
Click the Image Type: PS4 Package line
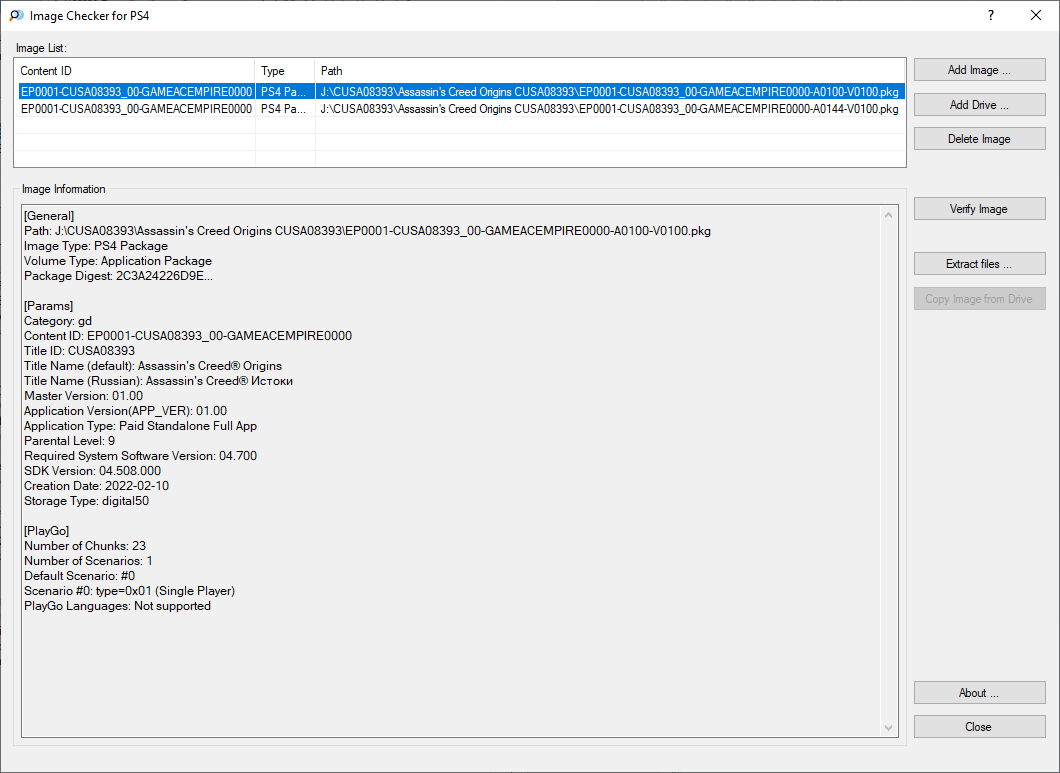[x=96, y=246]
